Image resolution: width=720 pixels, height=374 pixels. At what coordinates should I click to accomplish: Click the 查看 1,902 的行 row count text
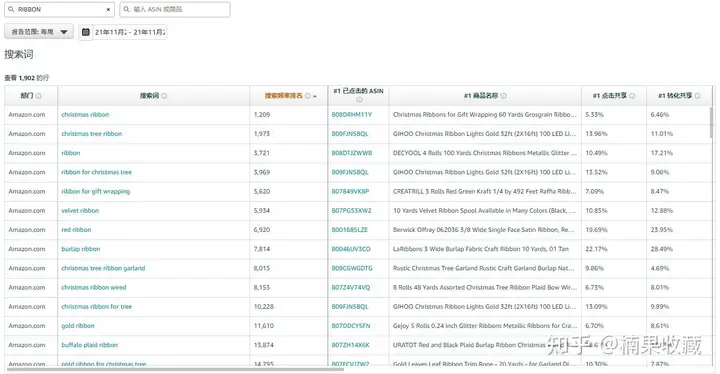27,78
